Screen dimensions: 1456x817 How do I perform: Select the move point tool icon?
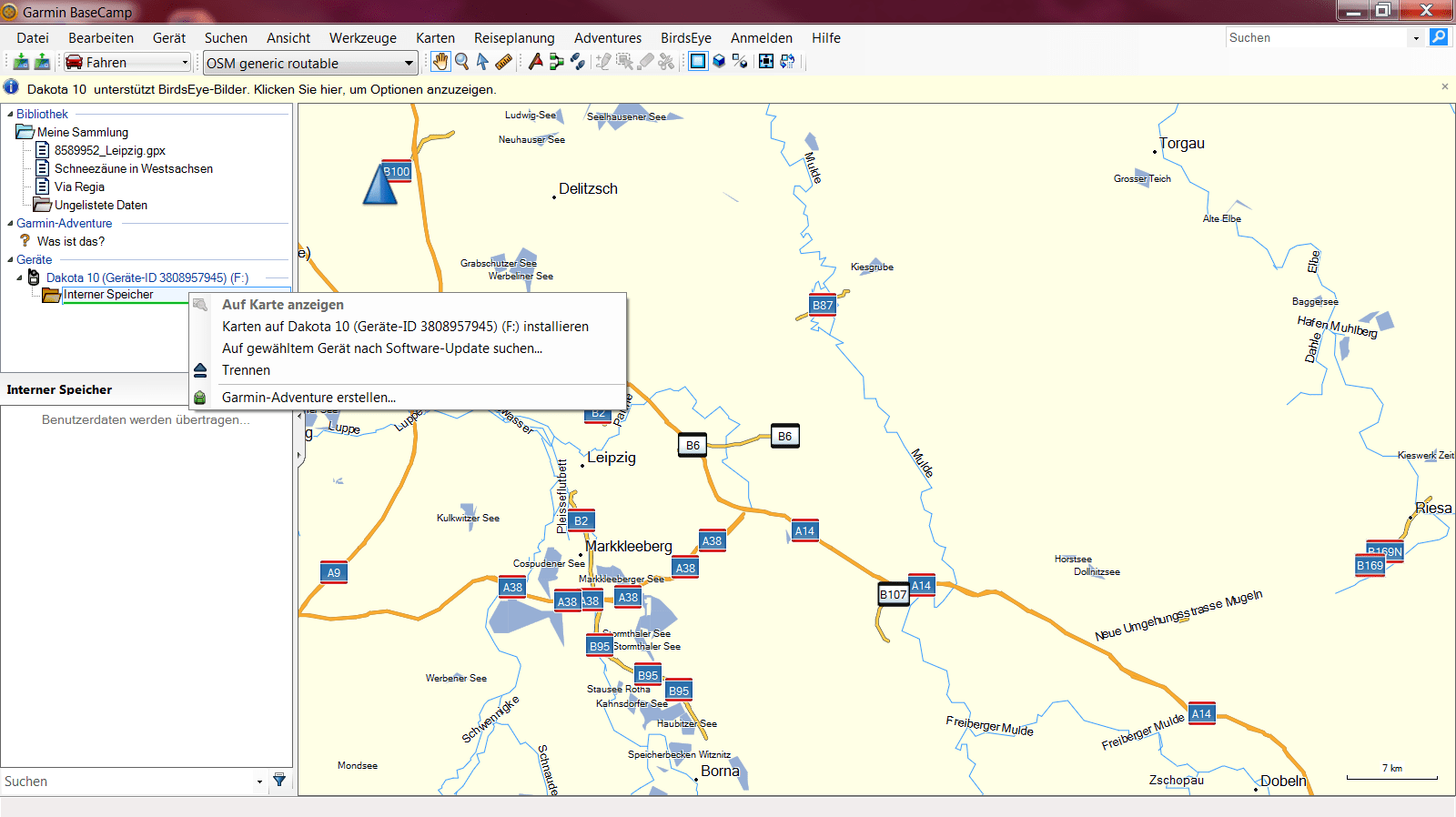pos(624,62)
